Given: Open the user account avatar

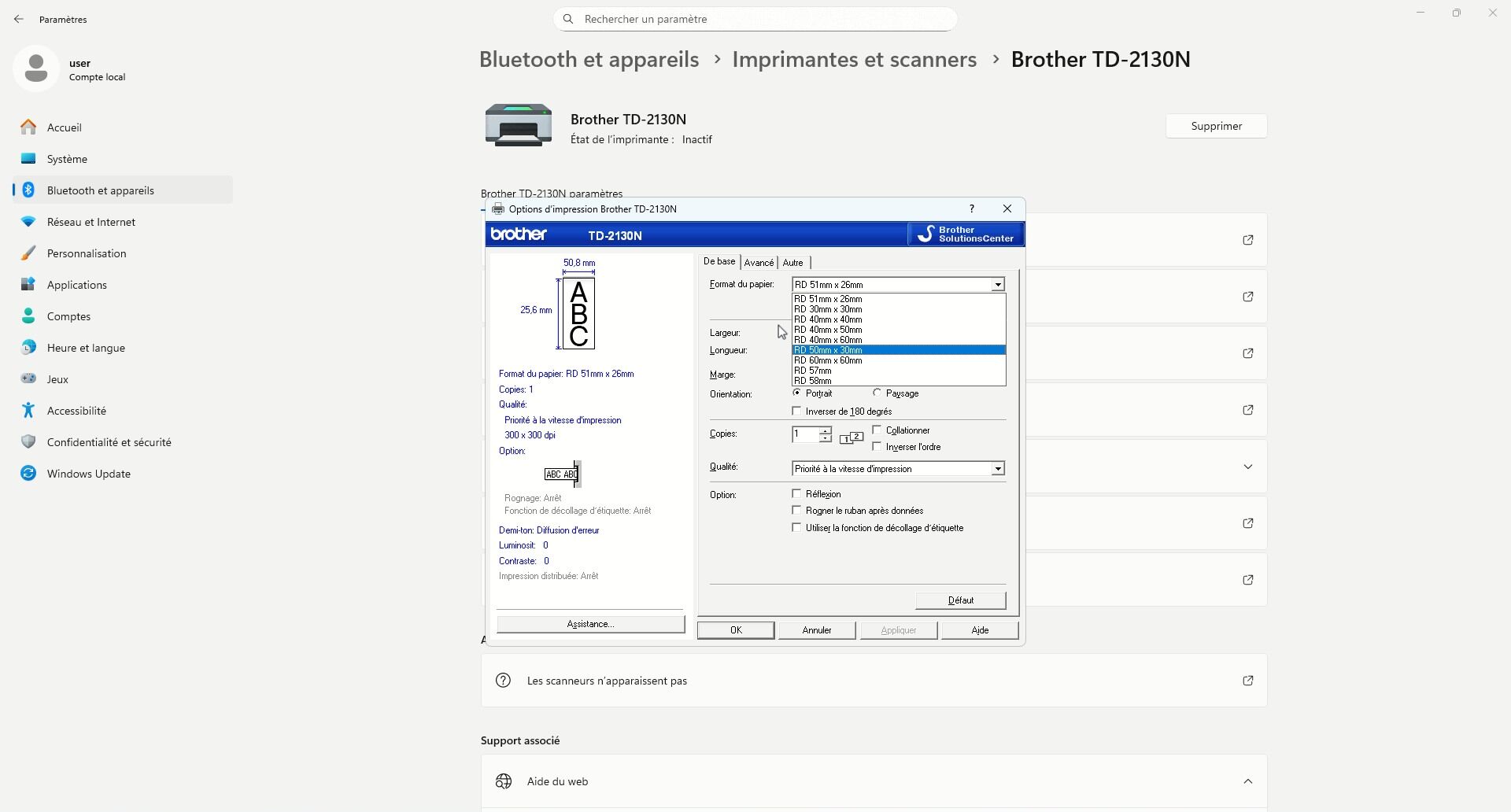Looking at the screenshot, I should click(35, 68).
